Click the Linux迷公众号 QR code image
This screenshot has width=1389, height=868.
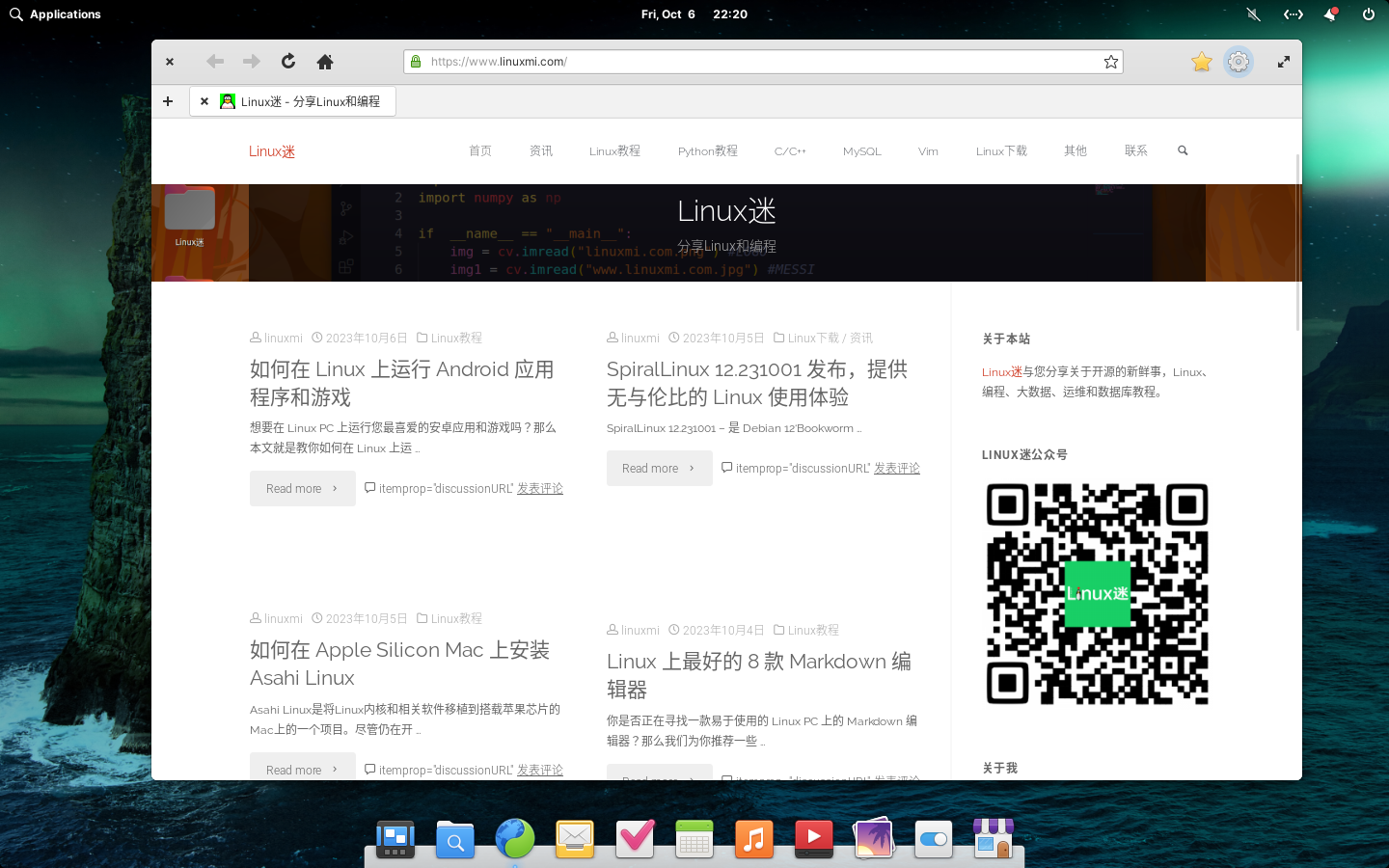[1098, 594]
